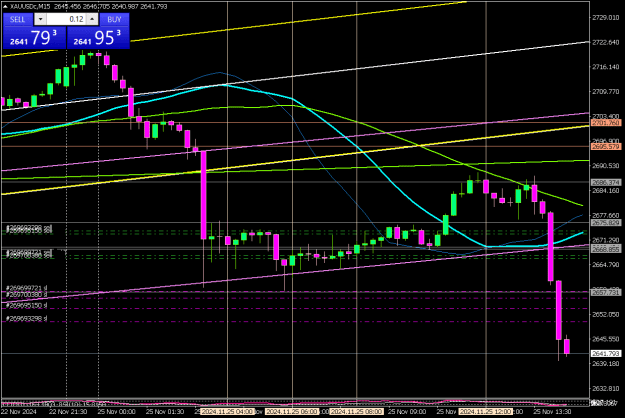
Task: Click the 2632.810 price scale label
Action: point(605,389)
